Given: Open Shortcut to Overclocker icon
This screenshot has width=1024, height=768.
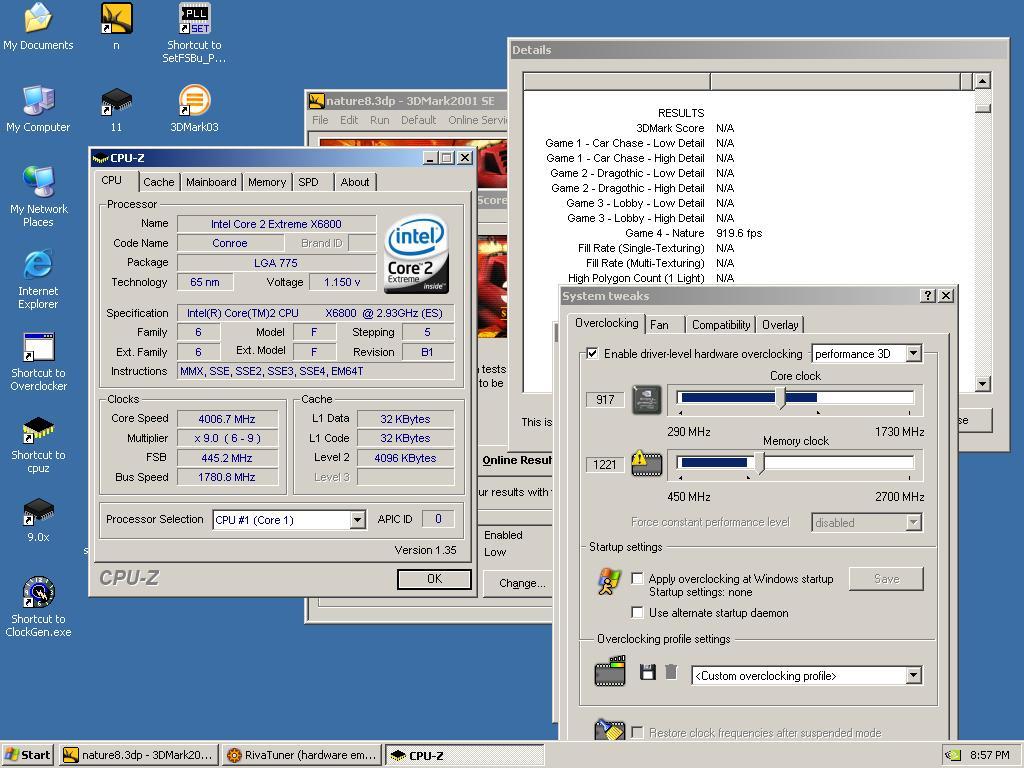Looking at the screenshot, I should coord(38,361).
